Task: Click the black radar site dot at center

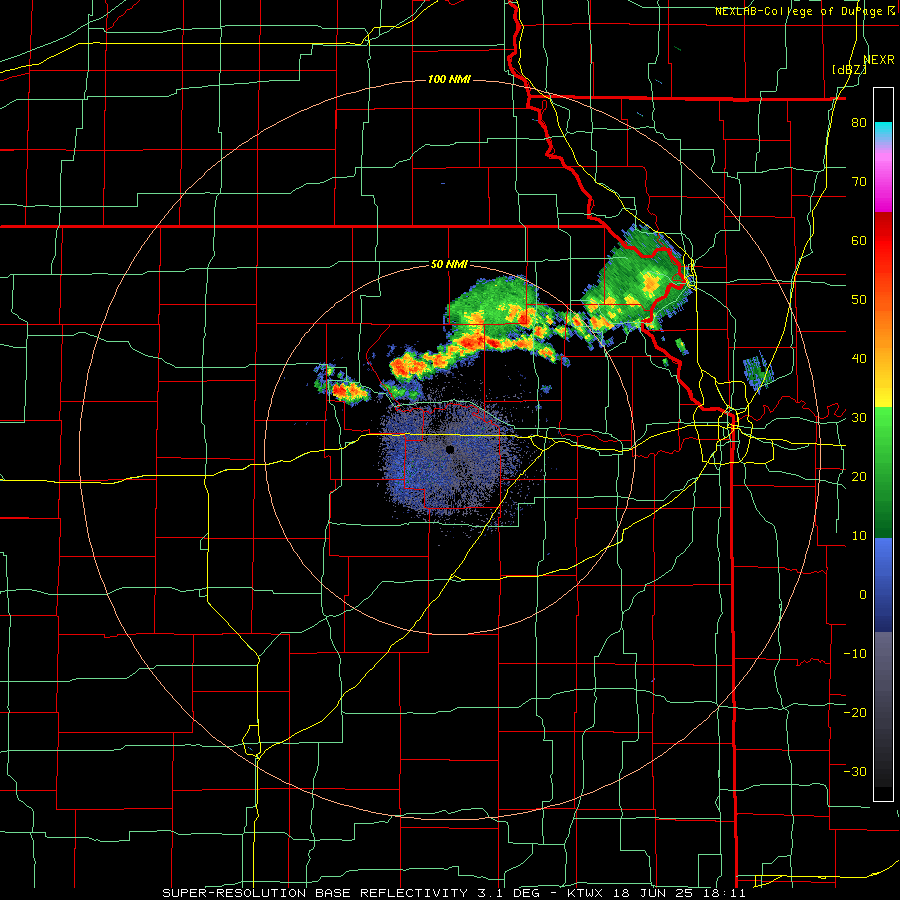Action: [450, 449]
